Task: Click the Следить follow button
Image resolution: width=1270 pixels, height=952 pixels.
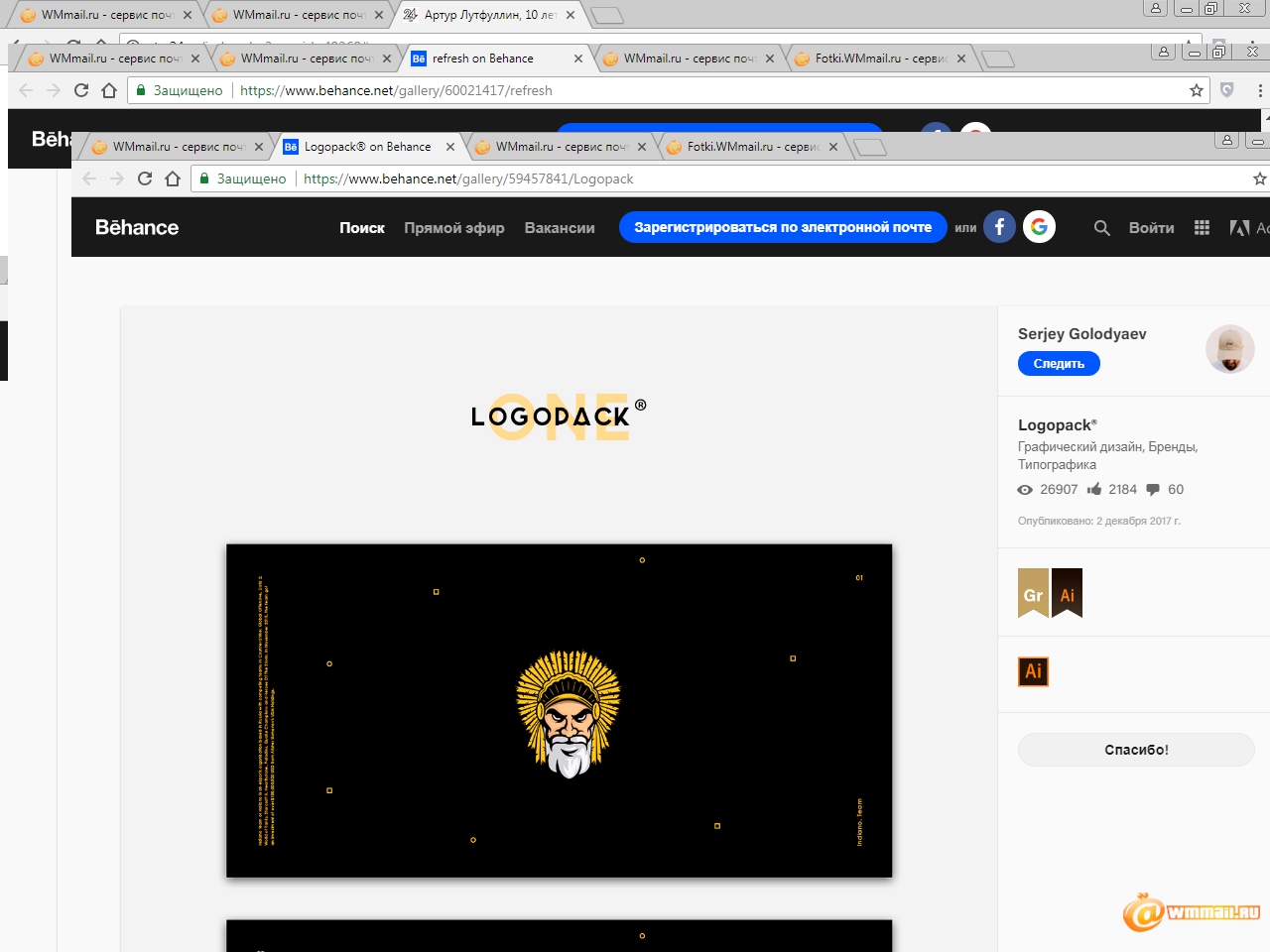Action: tap(1059, 364)
